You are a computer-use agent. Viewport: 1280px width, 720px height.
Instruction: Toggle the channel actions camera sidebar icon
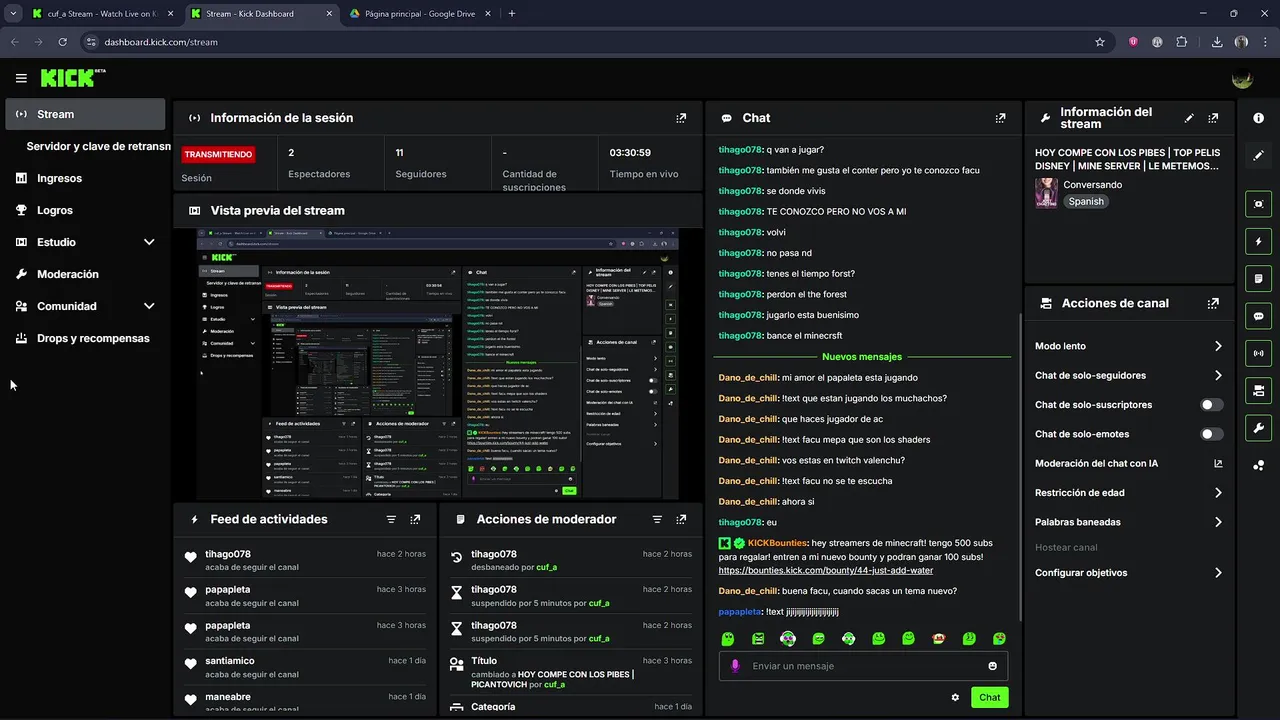pyautogui.click(x=1258, y=390)
